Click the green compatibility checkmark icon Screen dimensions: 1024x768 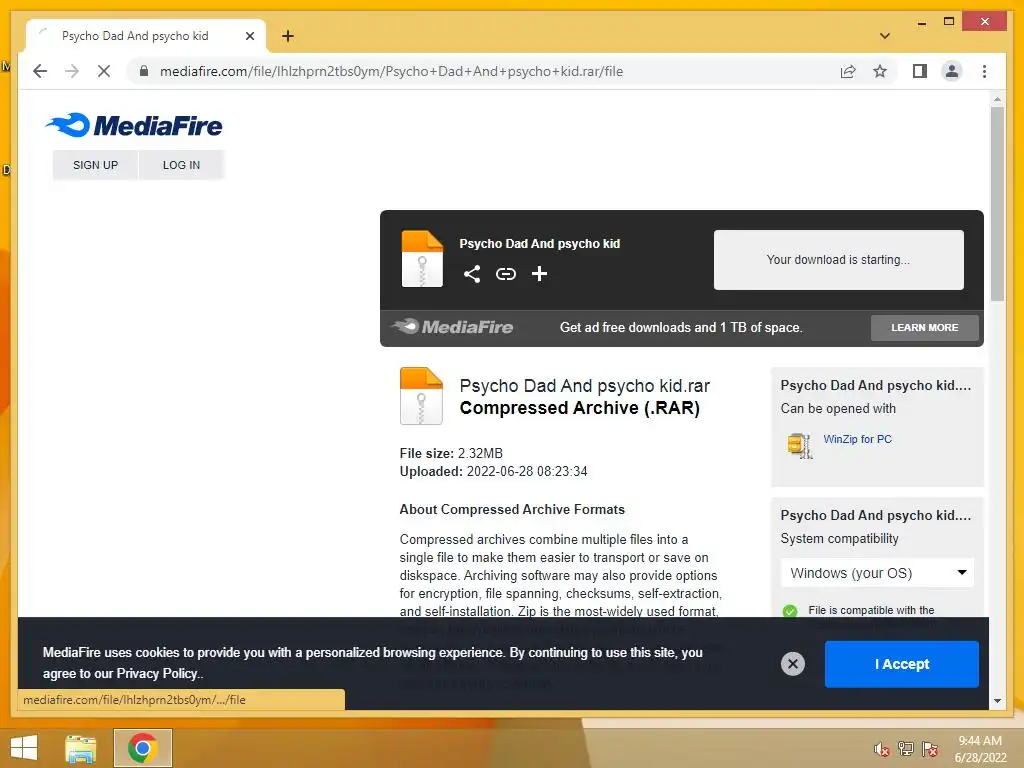(x=790, y=611)
